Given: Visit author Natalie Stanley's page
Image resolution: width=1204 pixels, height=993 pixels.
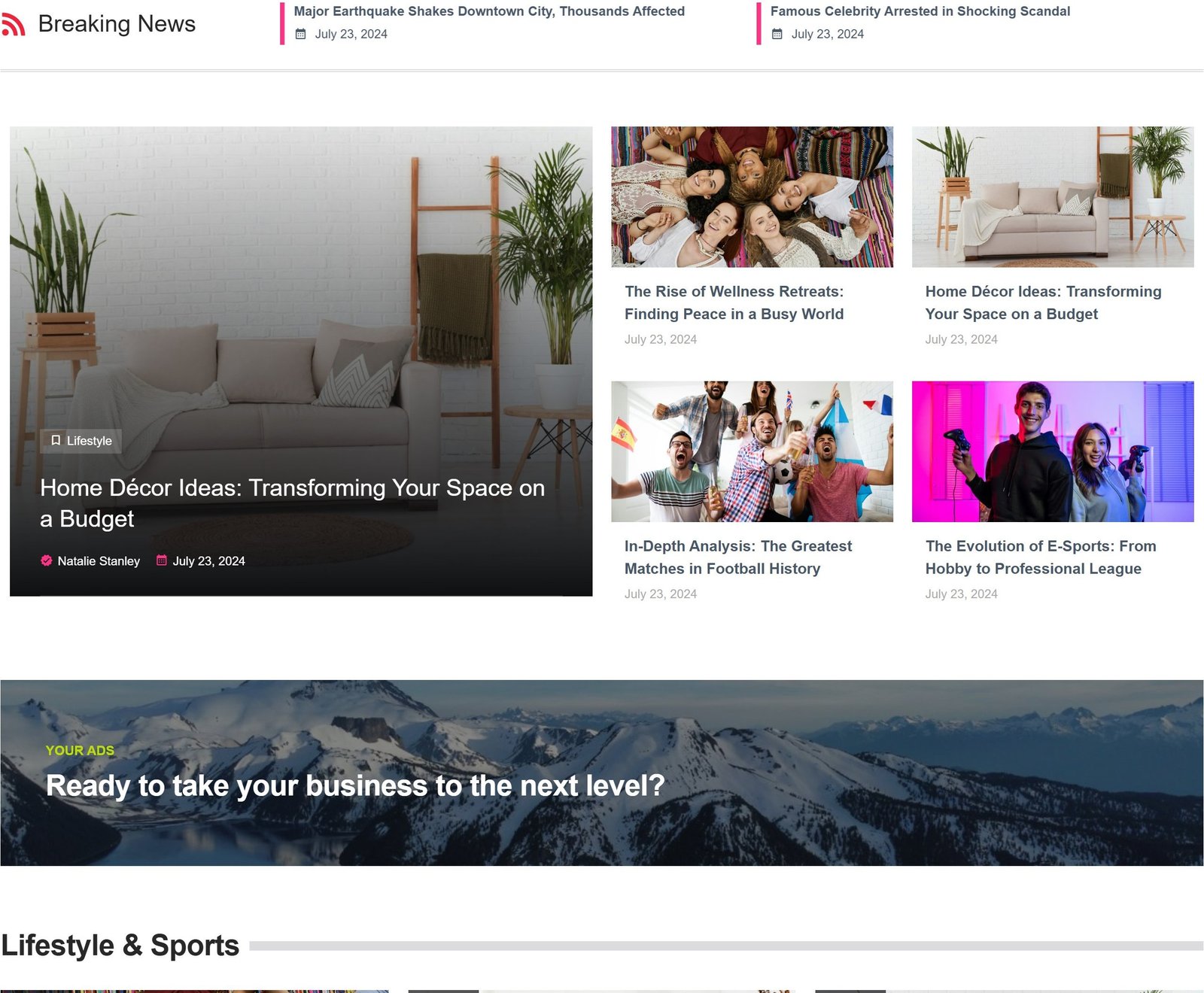Looking at the screenshot, I should pos(99,561).
